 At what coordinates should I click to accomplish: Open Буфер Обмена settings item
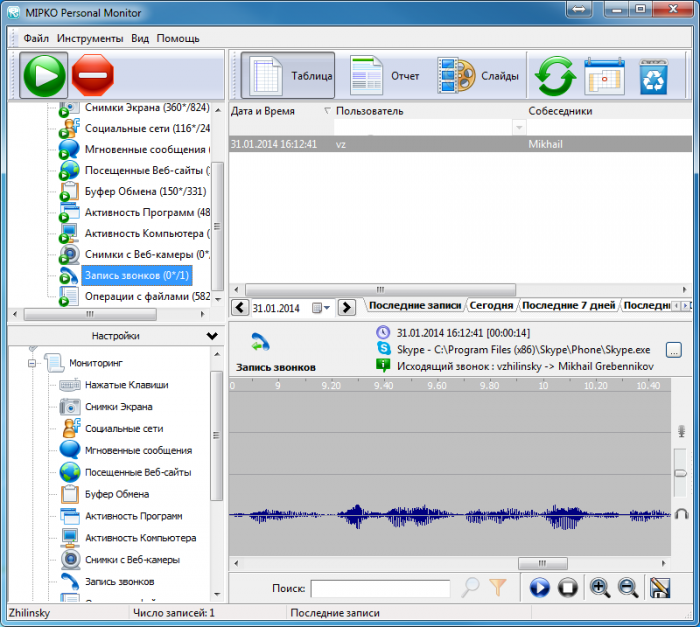117,494
